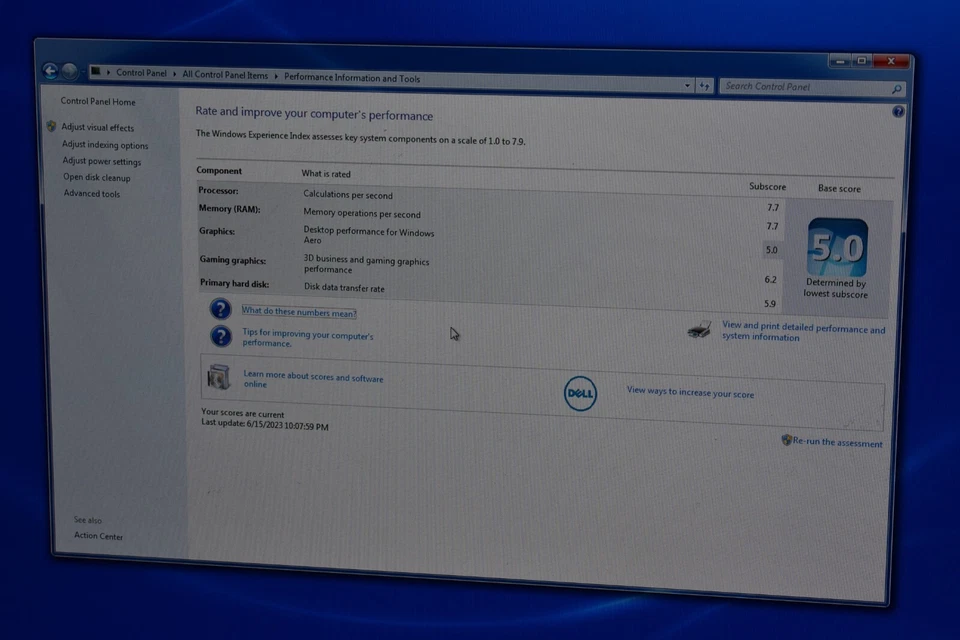Open the address bar history dropdown
The width and height of the screenshot is (960, 640).
[x=686, y=86]
